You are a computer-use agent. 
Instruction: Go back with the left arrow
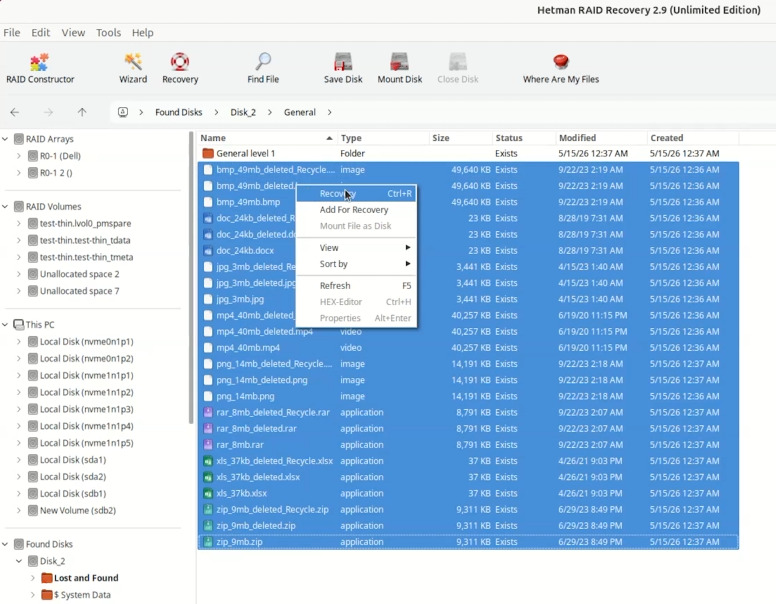pos(15,112)
